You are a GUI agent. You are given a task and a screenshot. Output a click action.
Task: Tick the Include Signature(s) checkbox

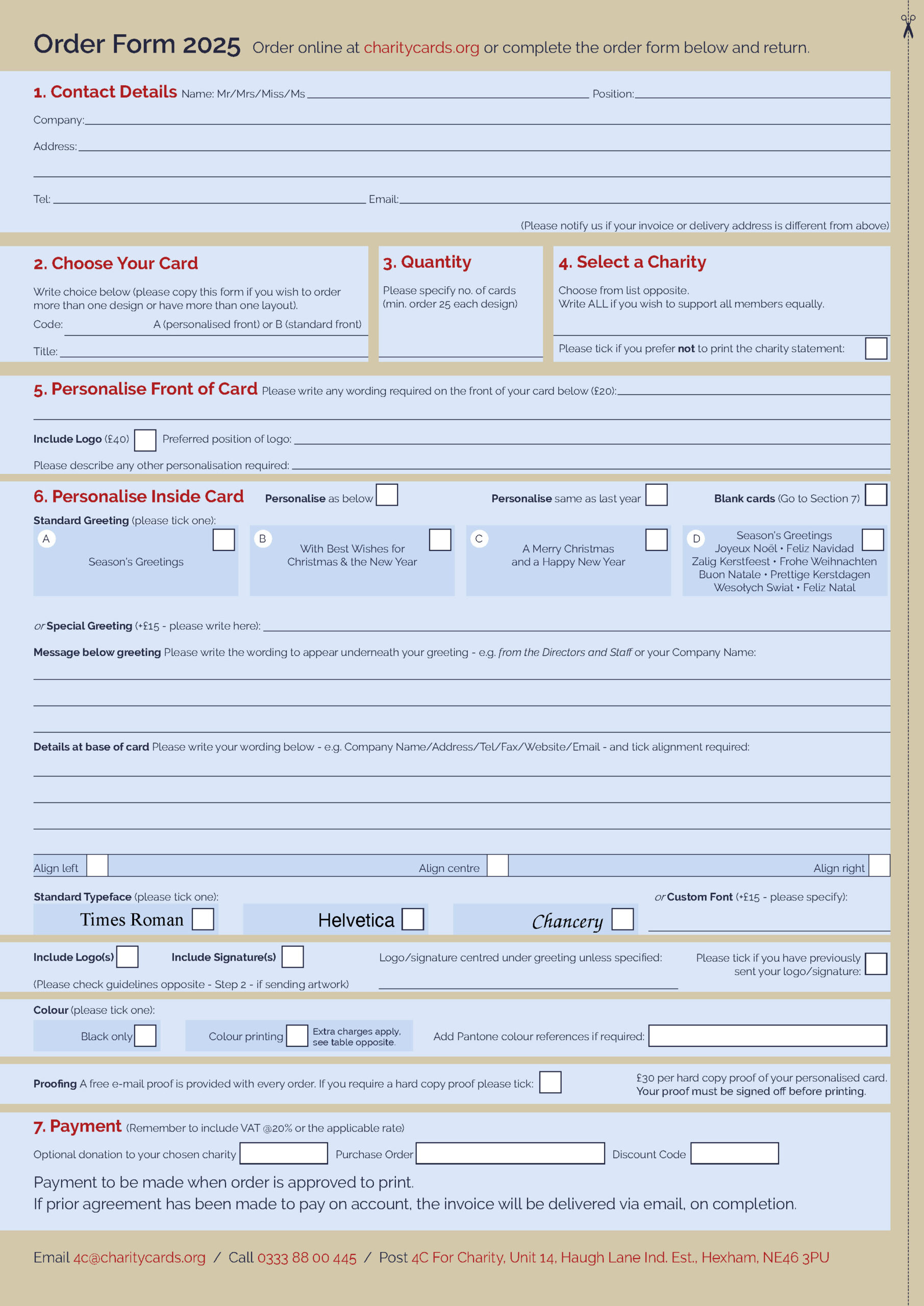pos(292,956)
